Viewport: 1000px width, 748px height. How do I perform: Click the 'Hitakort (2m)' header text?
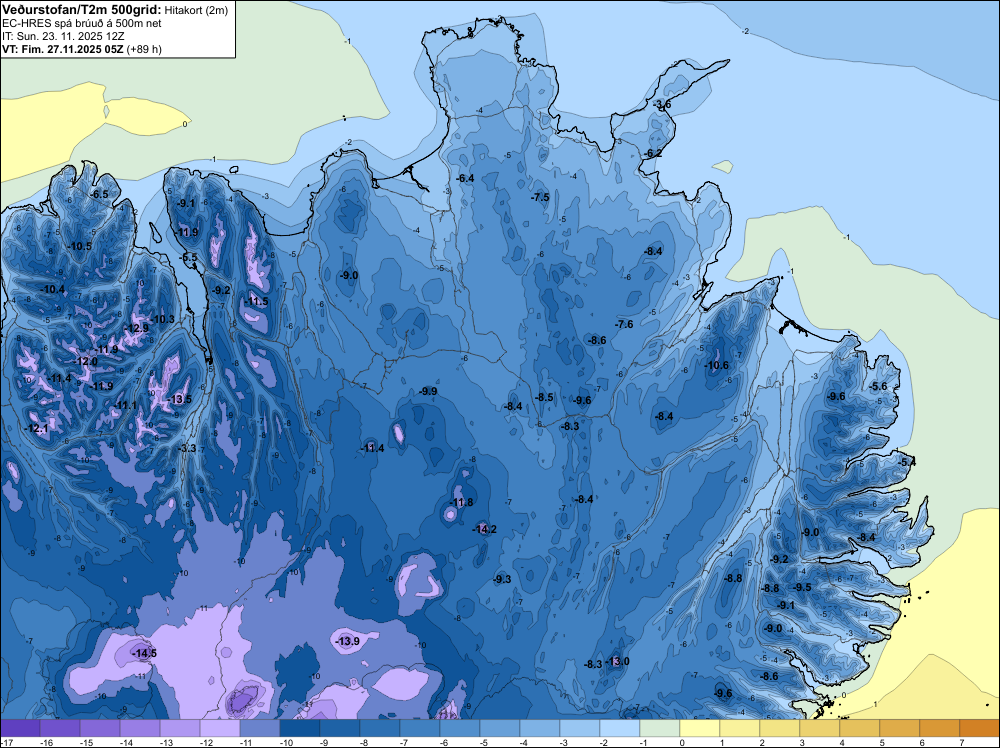[x=196, y=10]
